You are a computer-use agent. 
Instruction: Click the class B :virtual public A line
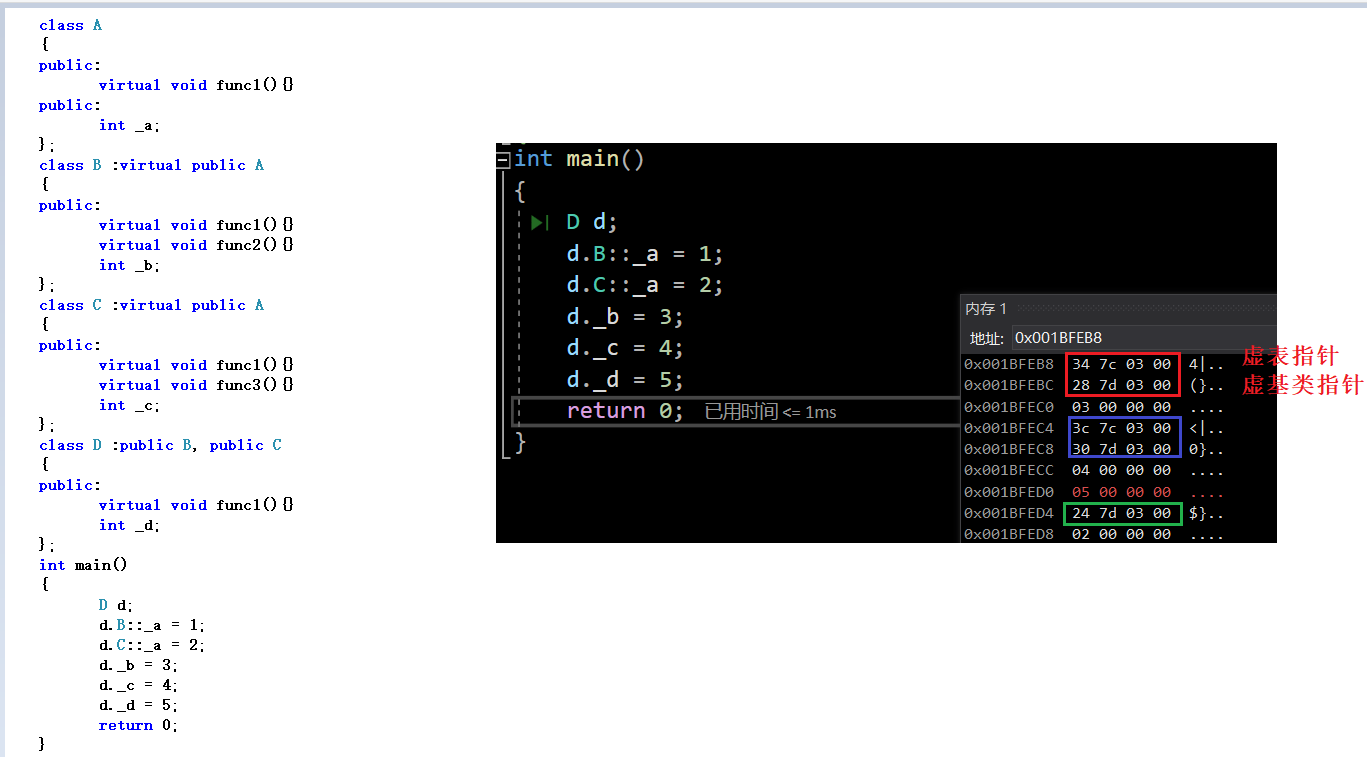pos(151,165)
